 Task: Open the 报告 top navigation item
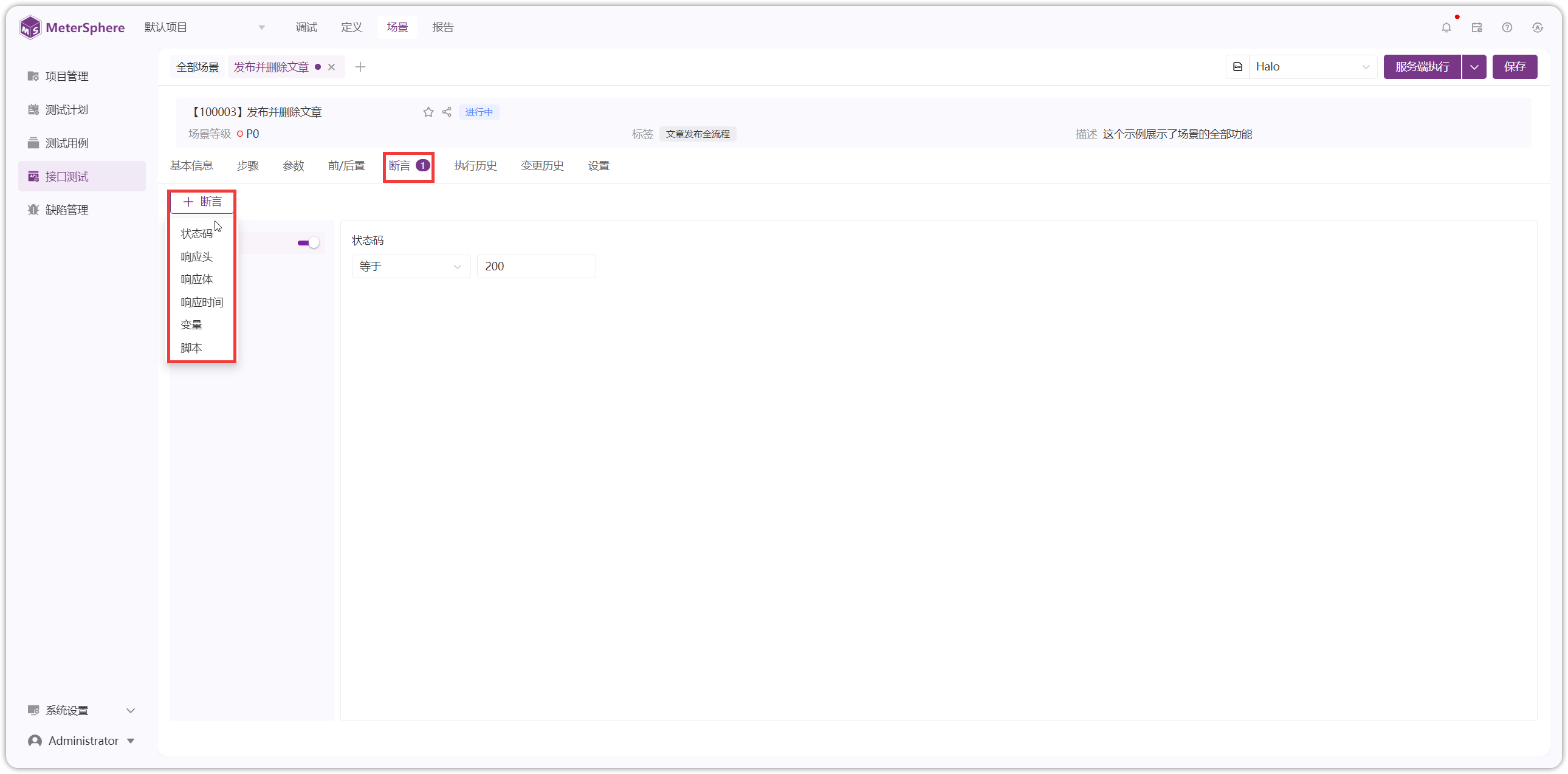[442, 27]
